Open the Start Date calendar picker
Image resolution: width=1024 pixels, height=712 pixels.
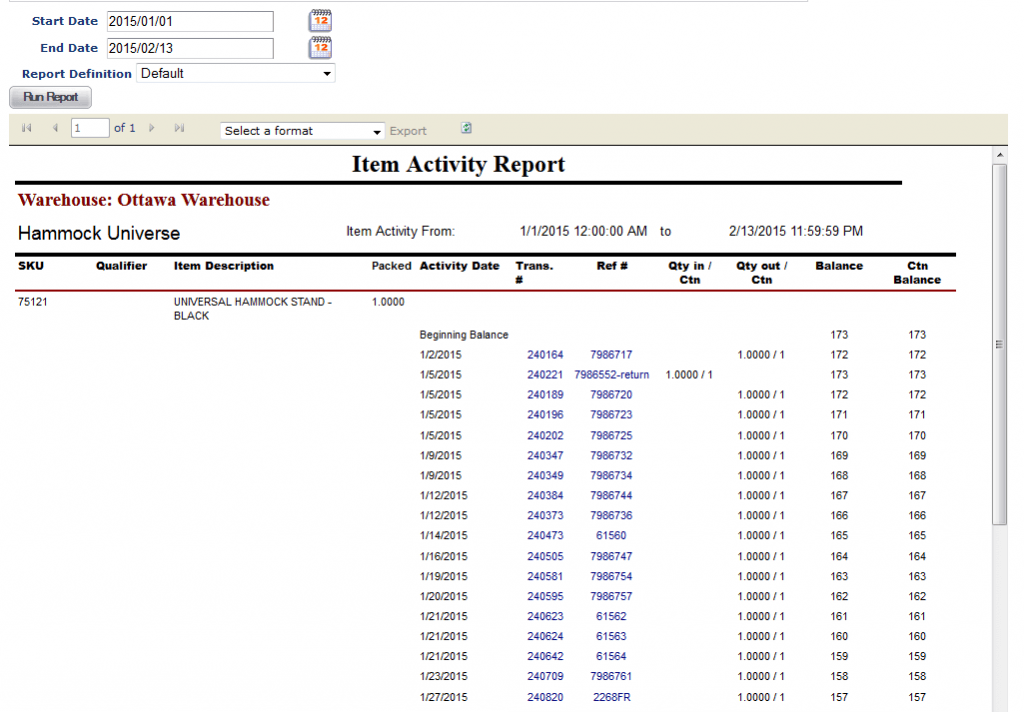(x=320, y=20)
